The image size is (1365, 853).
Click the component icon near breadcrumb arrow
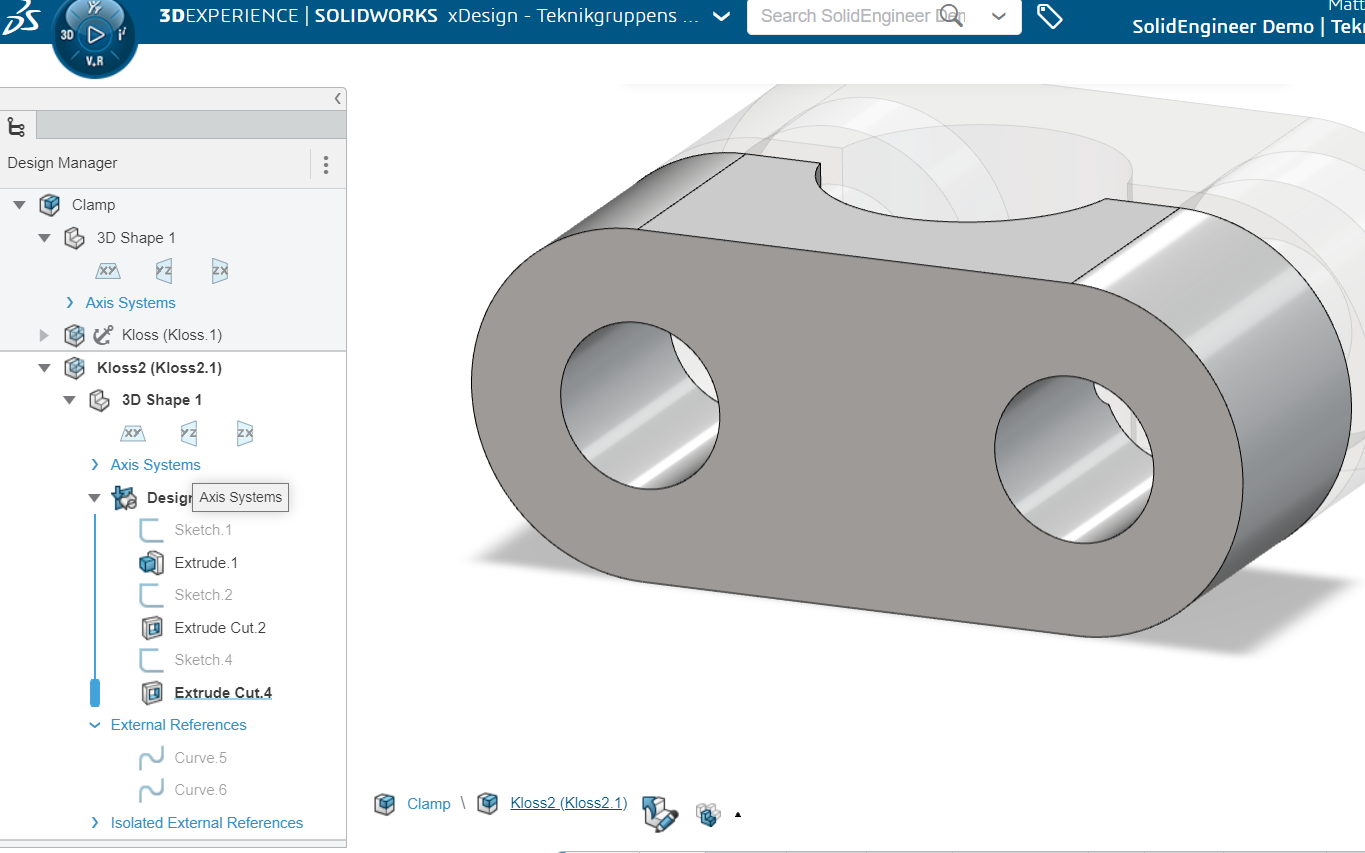coord(709,814)
